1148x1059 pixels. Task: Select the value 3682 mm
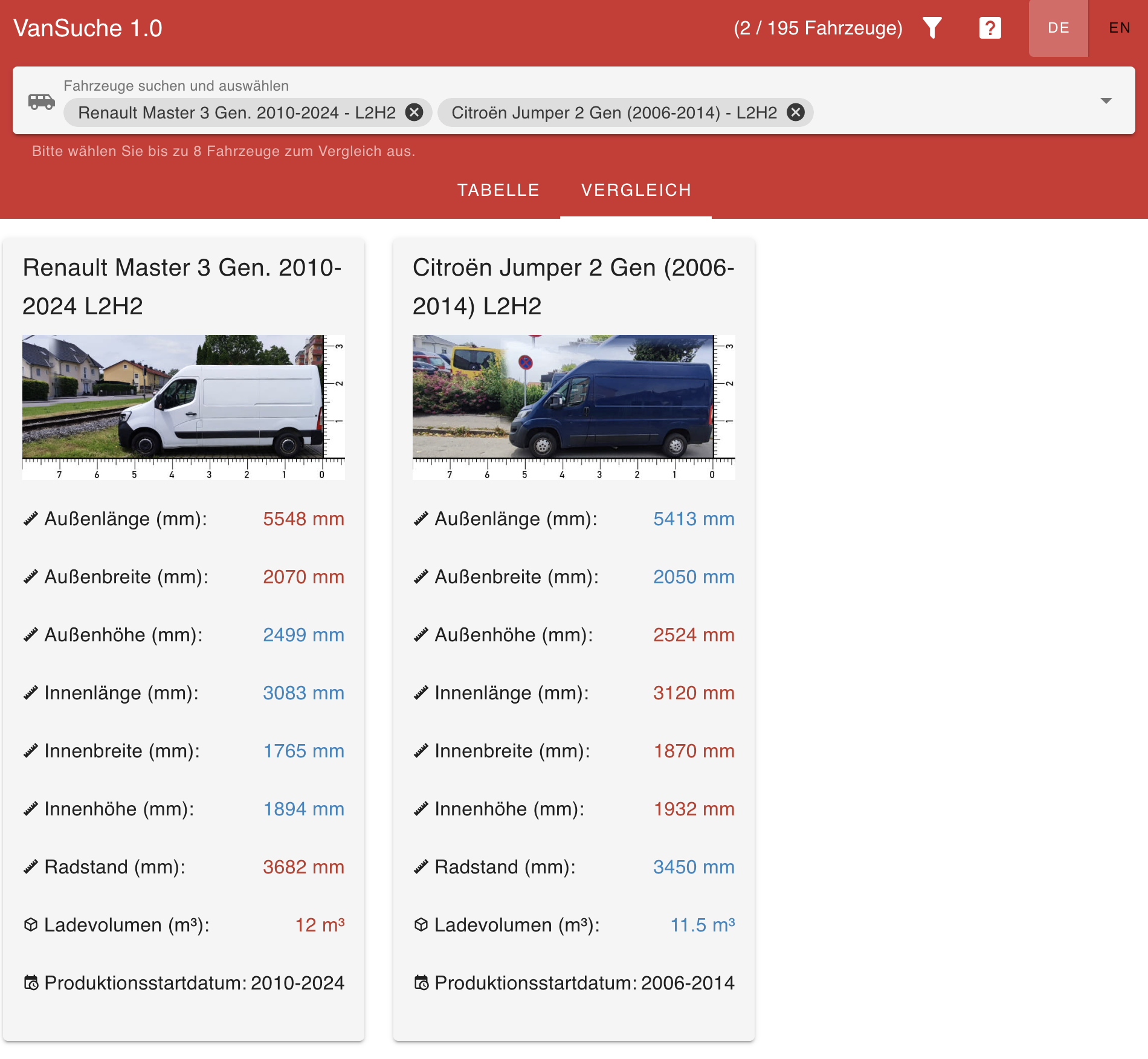pos(303,867)
